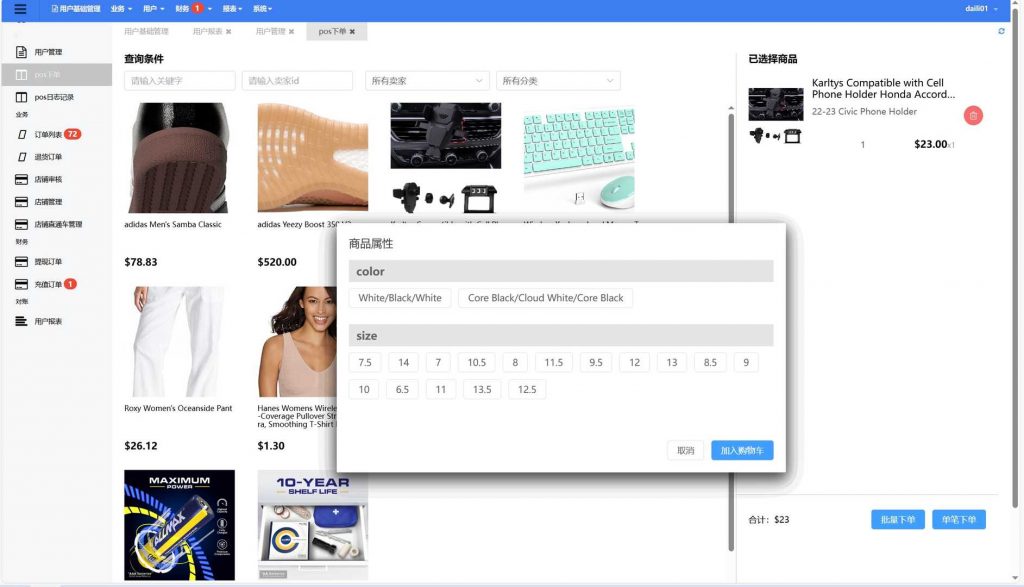Click the 加入购物车 button

coord(742,451)
